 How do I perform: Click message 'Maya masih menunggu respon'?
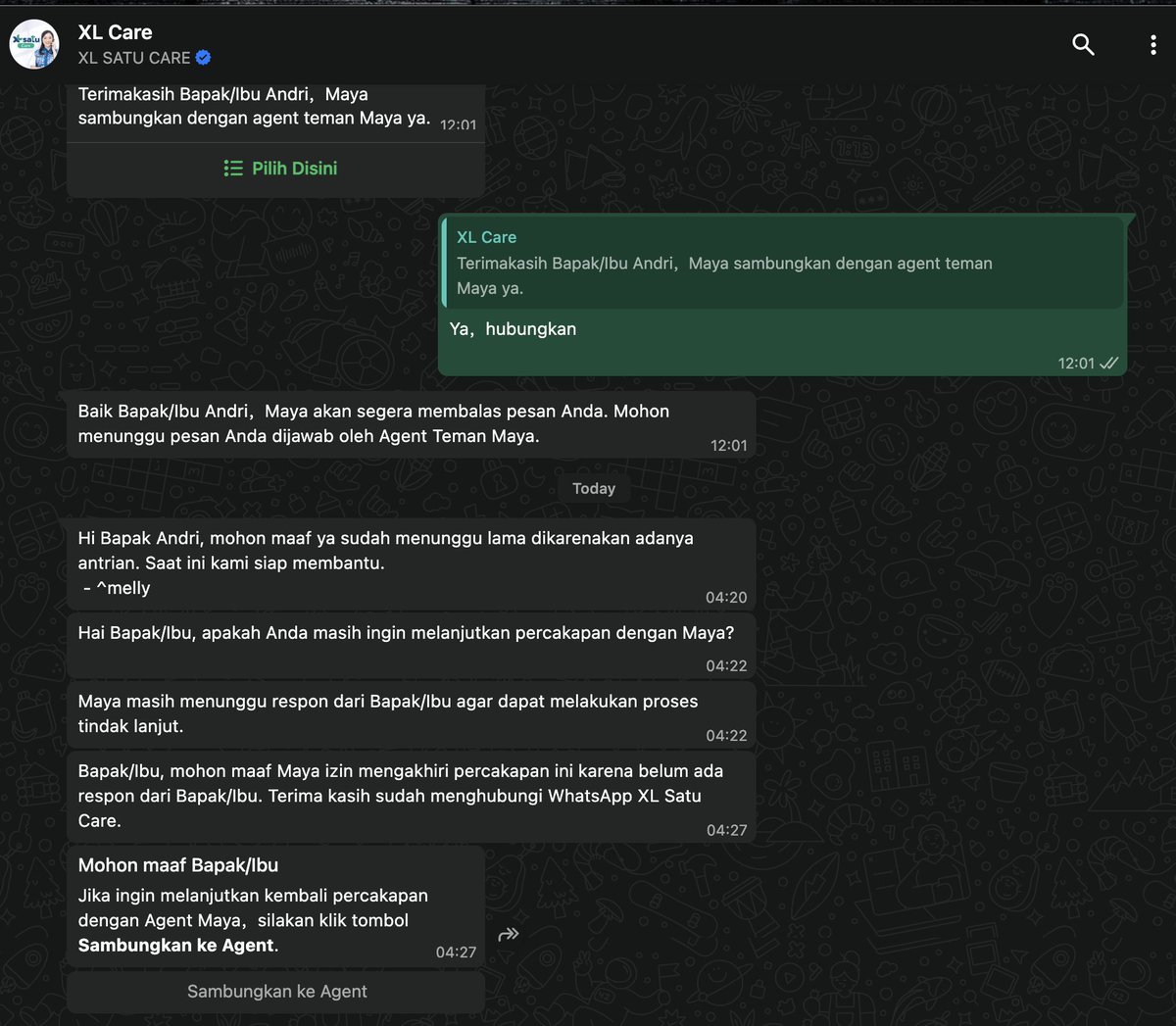(411, 715)
